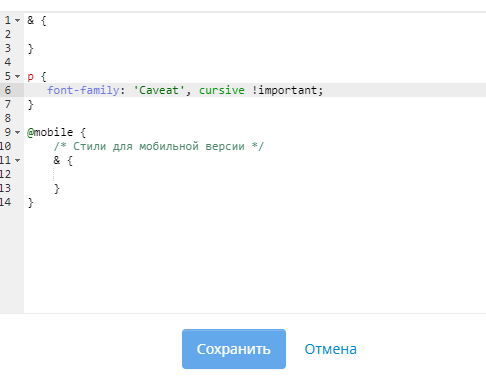Collapse the nested block fold arrow on line 11
This screenshot has height=391, width=486.
[17, 161]
